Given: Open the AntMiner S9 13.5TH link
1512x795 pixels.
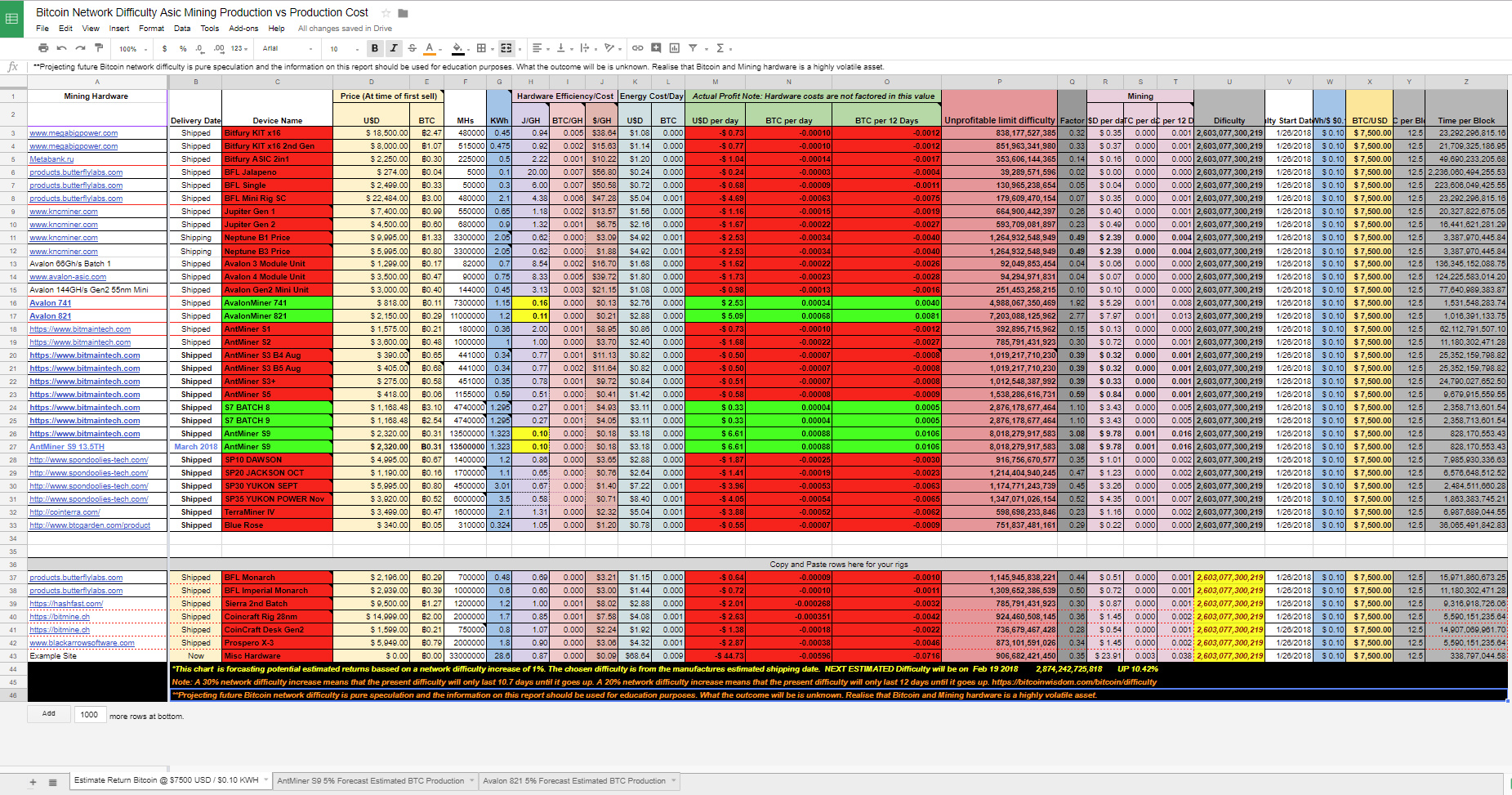Looking at the screenshot, I should tap(67, 447).
